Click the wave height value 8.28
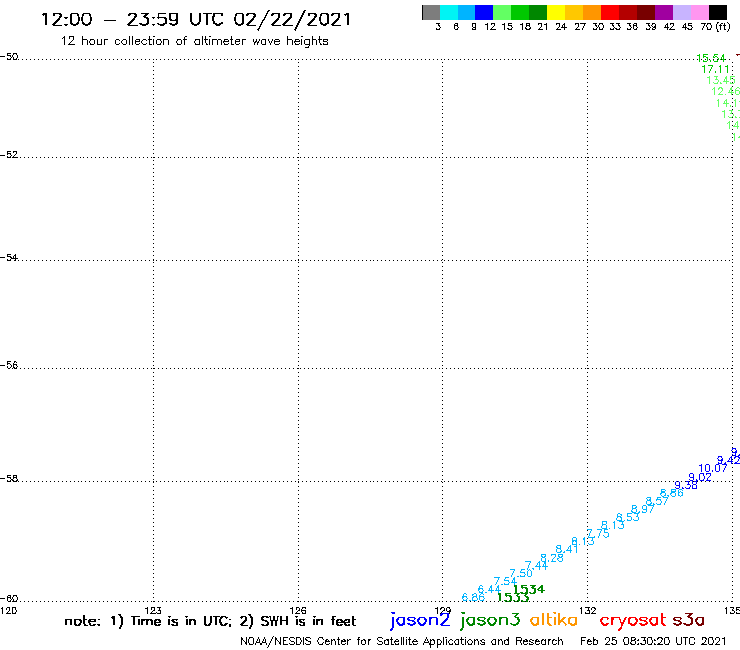The width and height of the screenshot is (740, 650). point(552,558)
